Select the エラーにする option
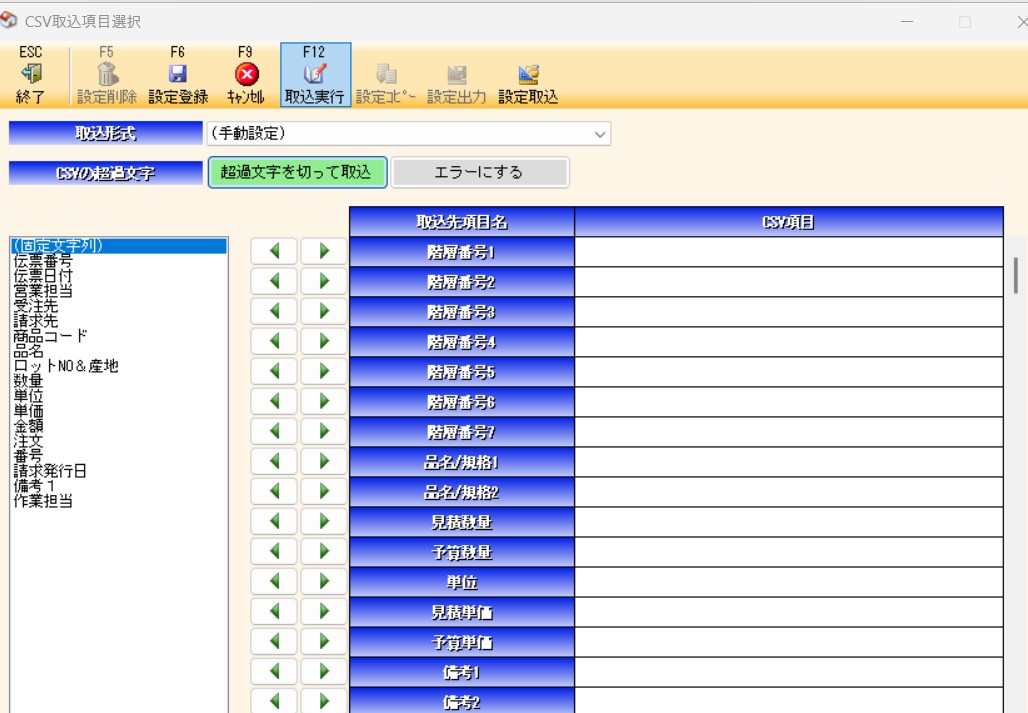 tap(479, 172)
